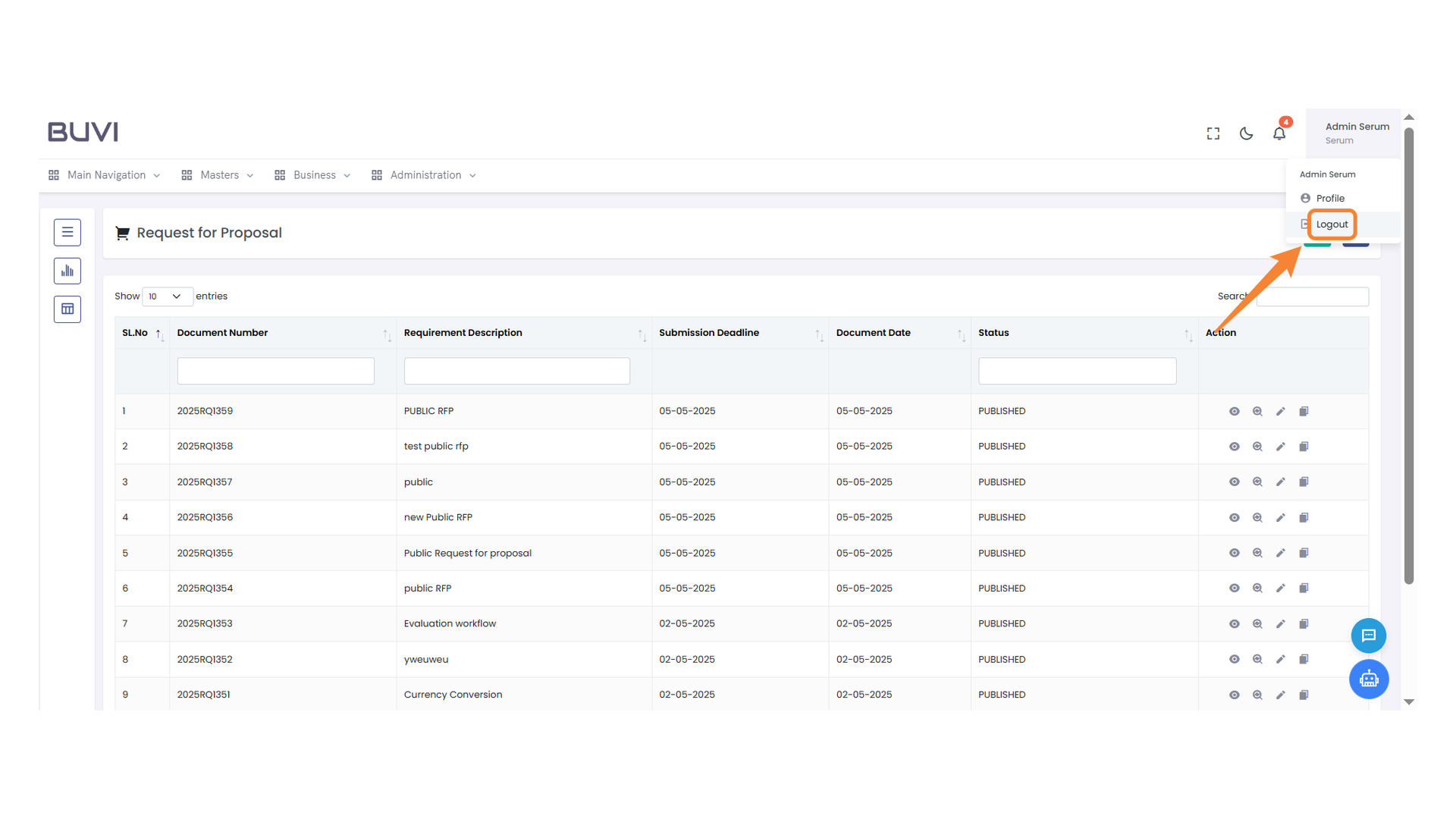View row 2025RQ1358 with eye icon

tap(1234, 447)
